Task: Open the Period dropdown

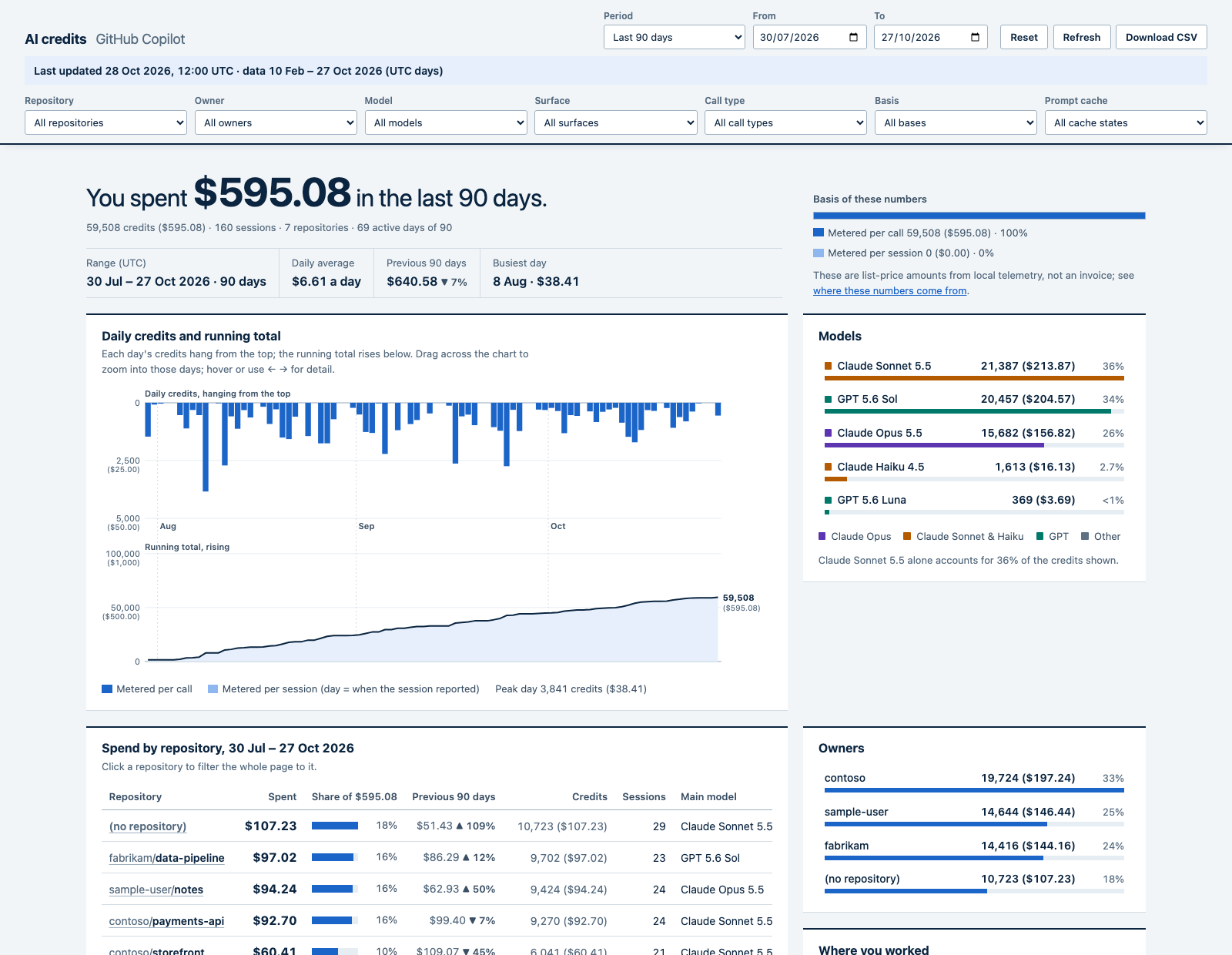Action: pyautogui.click(x=674, y=37)
